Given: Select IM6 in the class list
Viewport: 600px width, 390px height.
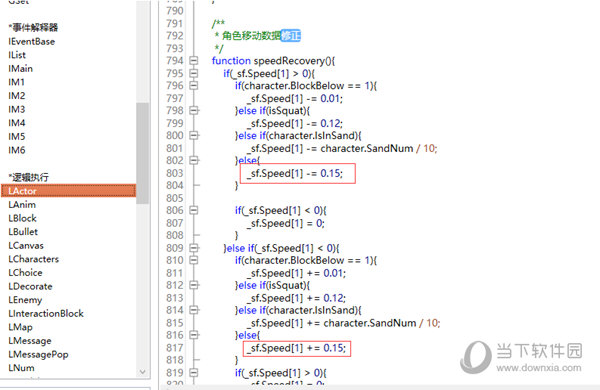Looking at the screenshot, I should [x=16, y=150].
